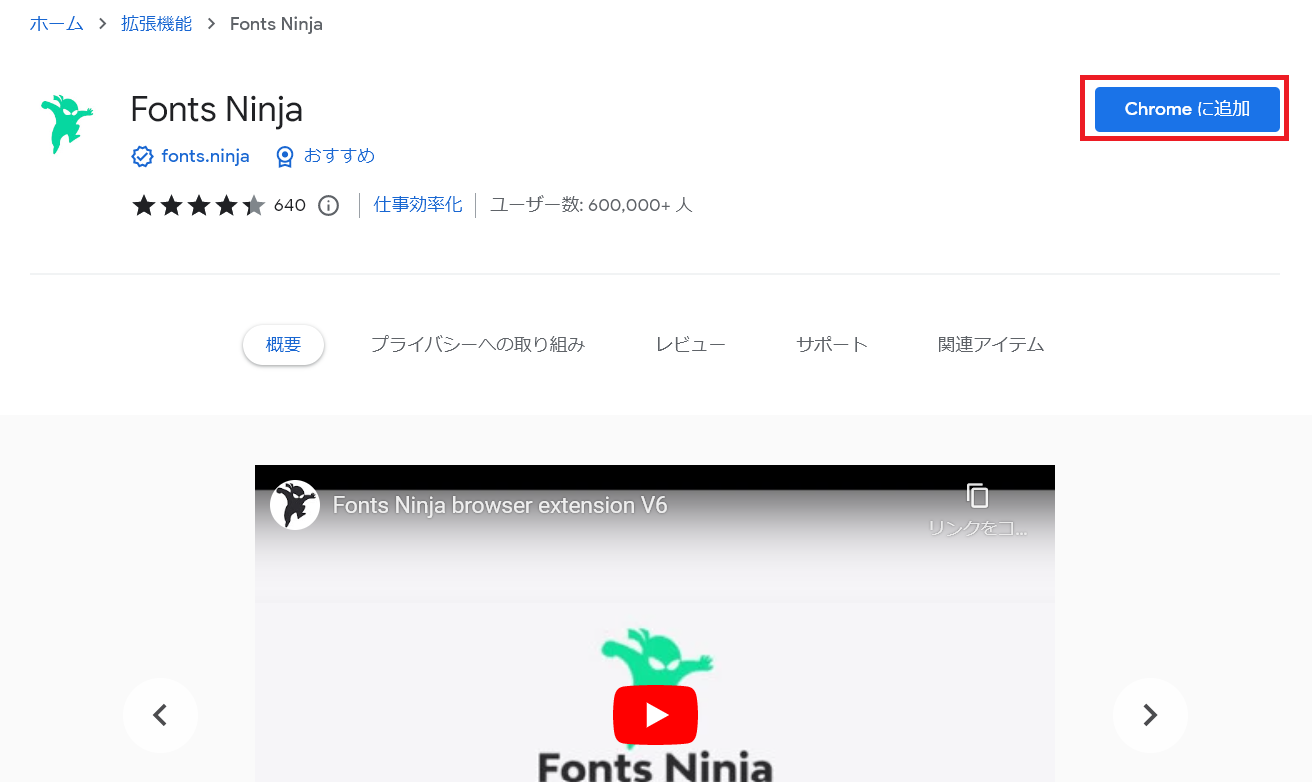
Task: Play the YouTube video preview
Action: click(655, 715)
